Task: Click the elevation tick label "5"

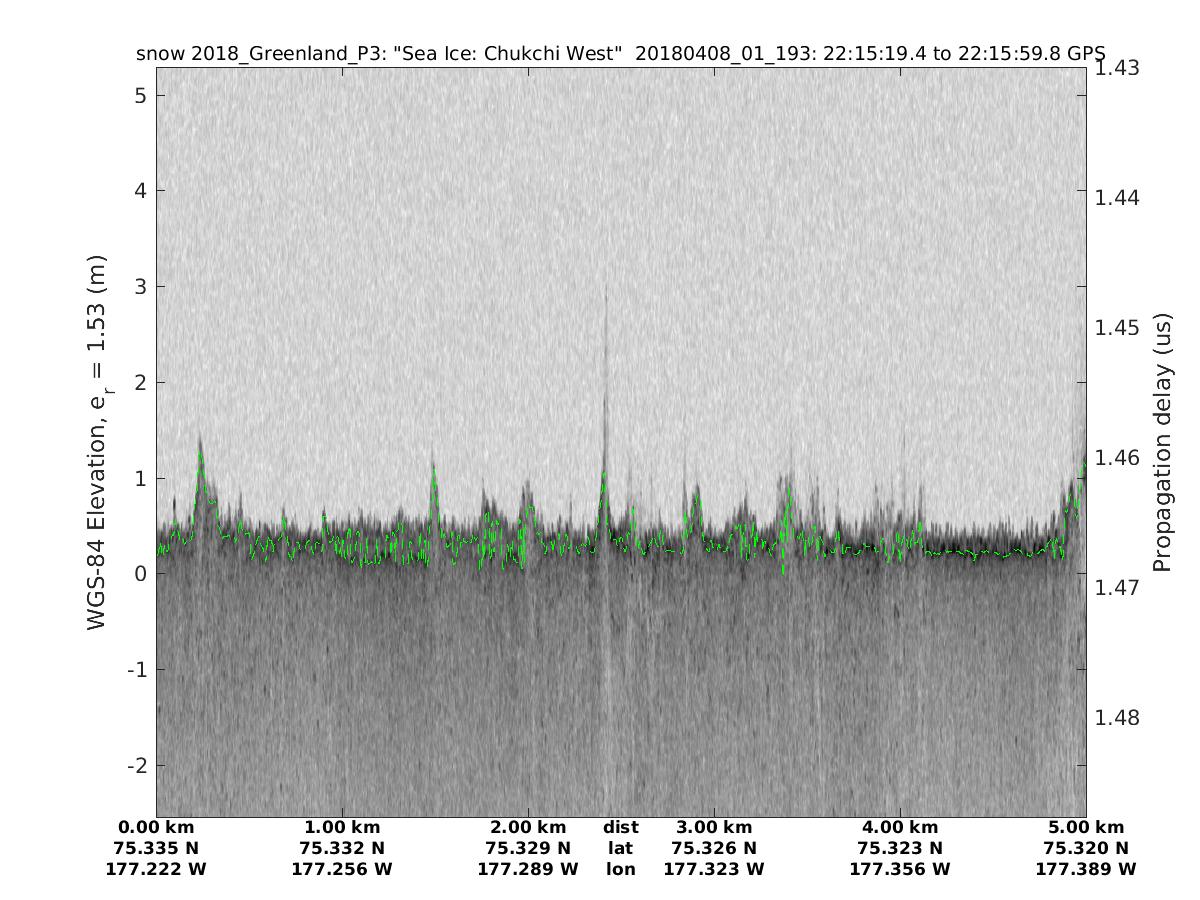Action: pos(142,95)
